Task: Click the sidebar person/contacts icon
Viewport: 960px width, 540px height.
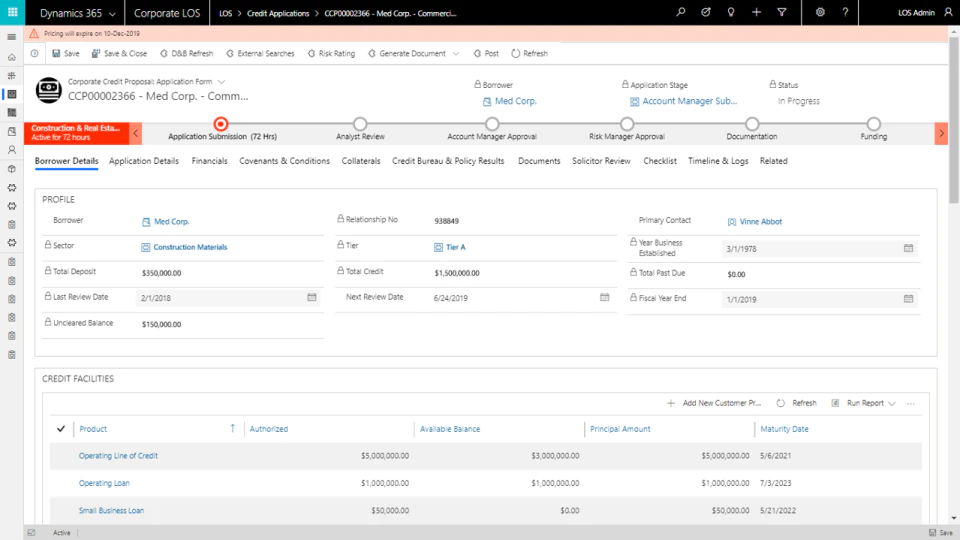Action: 12,150
